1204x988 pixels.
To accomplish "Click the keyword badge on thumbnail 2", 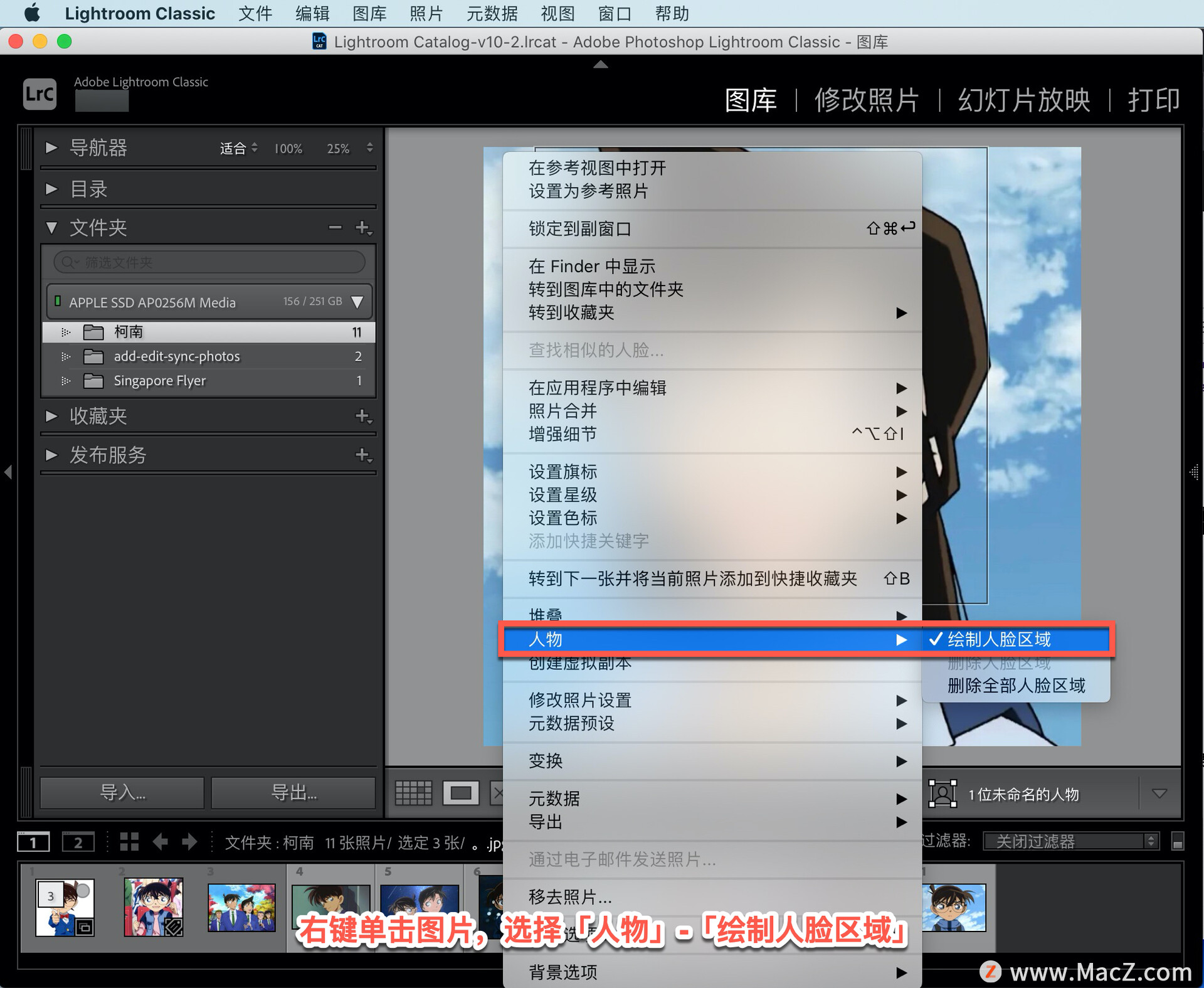I will pyautogui.click(x=174, y=927).
